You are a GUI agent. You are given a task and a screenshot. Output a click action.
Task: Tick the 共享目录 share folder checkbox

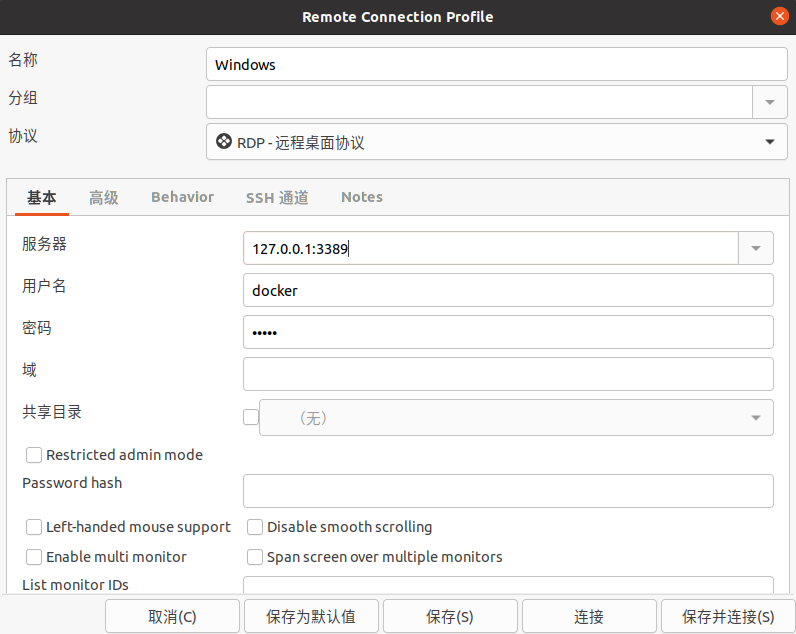[251, 417]
